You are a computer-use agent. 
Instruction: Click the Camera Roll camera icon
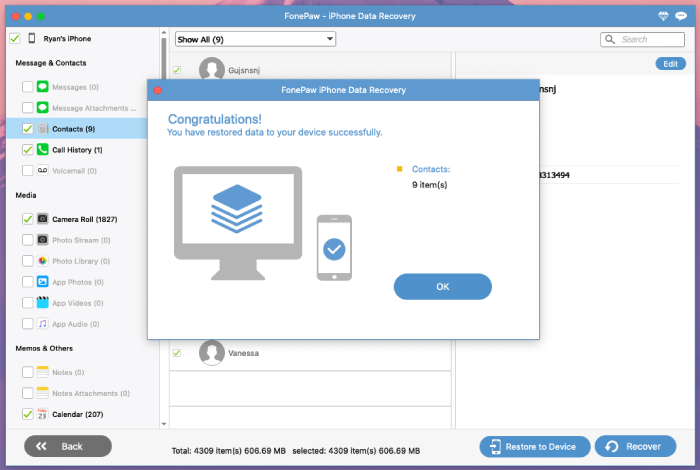[42, 219]
